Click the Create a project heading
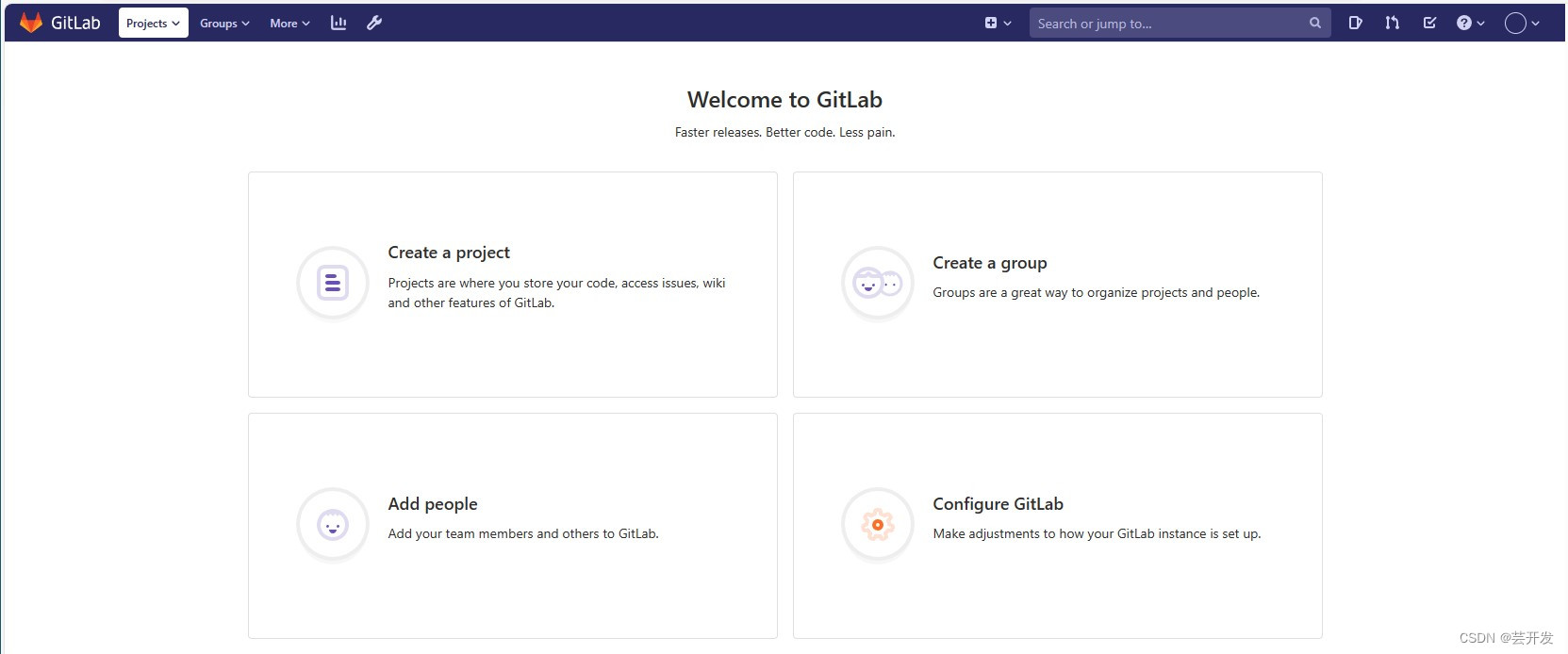The width and height of the screenshot is (1568, 654). [x=449, y=253]
